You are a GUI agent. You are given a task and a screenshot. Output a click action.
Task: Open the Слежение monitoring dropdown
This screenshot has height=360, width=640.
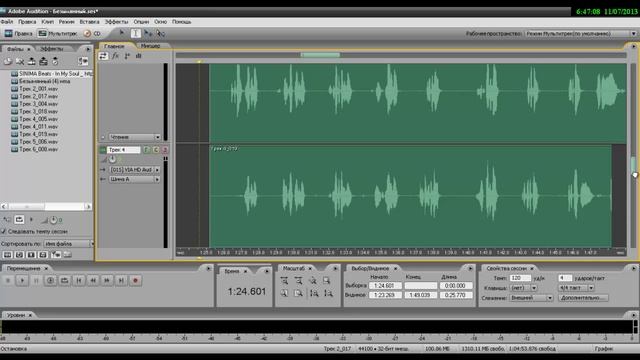(x=531, y=298)
